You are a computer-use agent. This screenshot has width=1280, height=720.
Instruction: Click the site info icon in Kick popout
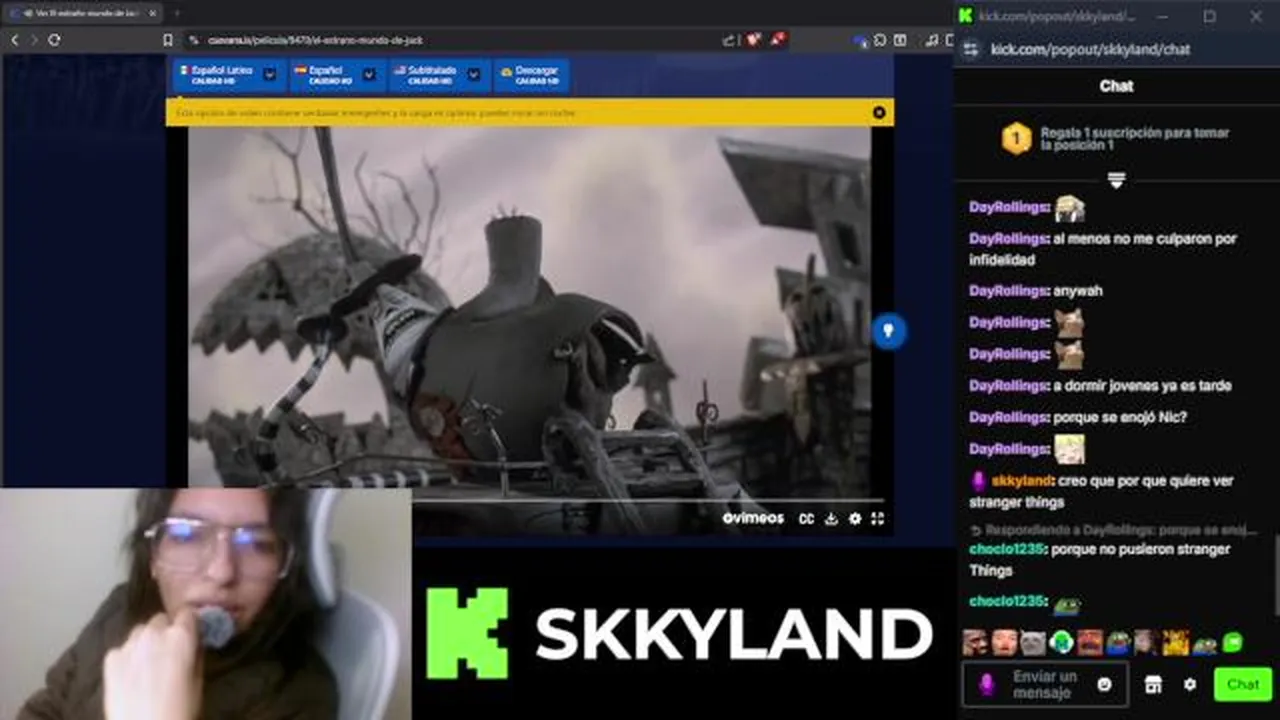coord(969,49)
